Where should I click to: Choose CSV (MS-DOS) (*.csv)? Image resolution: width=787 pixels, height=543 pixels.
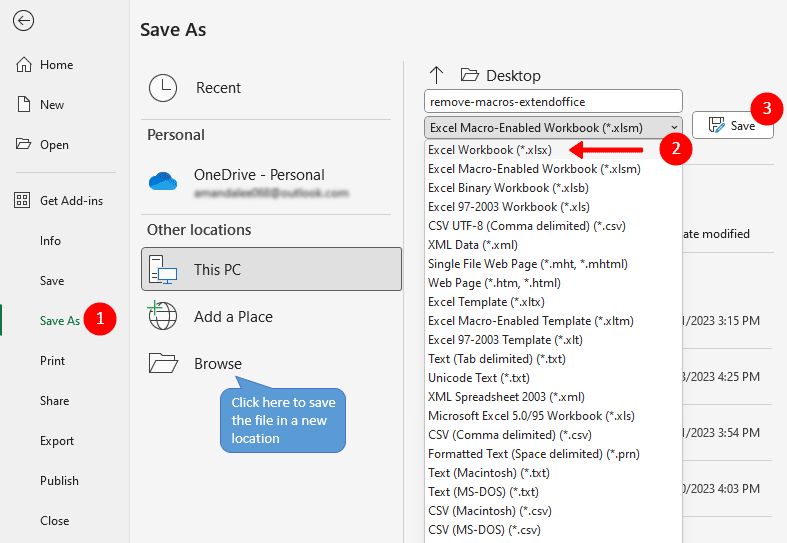point(553,529)
